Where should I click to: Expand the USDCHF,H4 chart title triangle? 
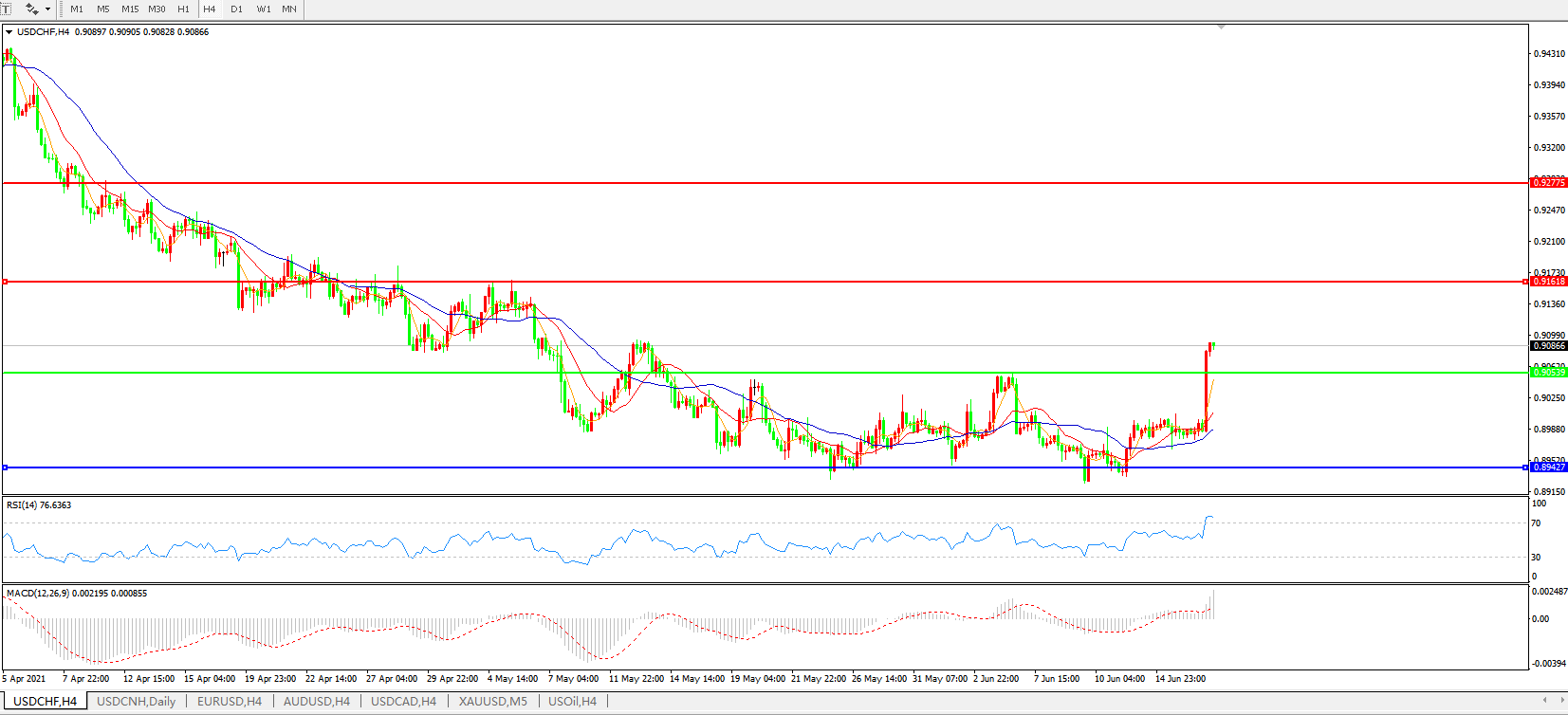click(9, 32)
